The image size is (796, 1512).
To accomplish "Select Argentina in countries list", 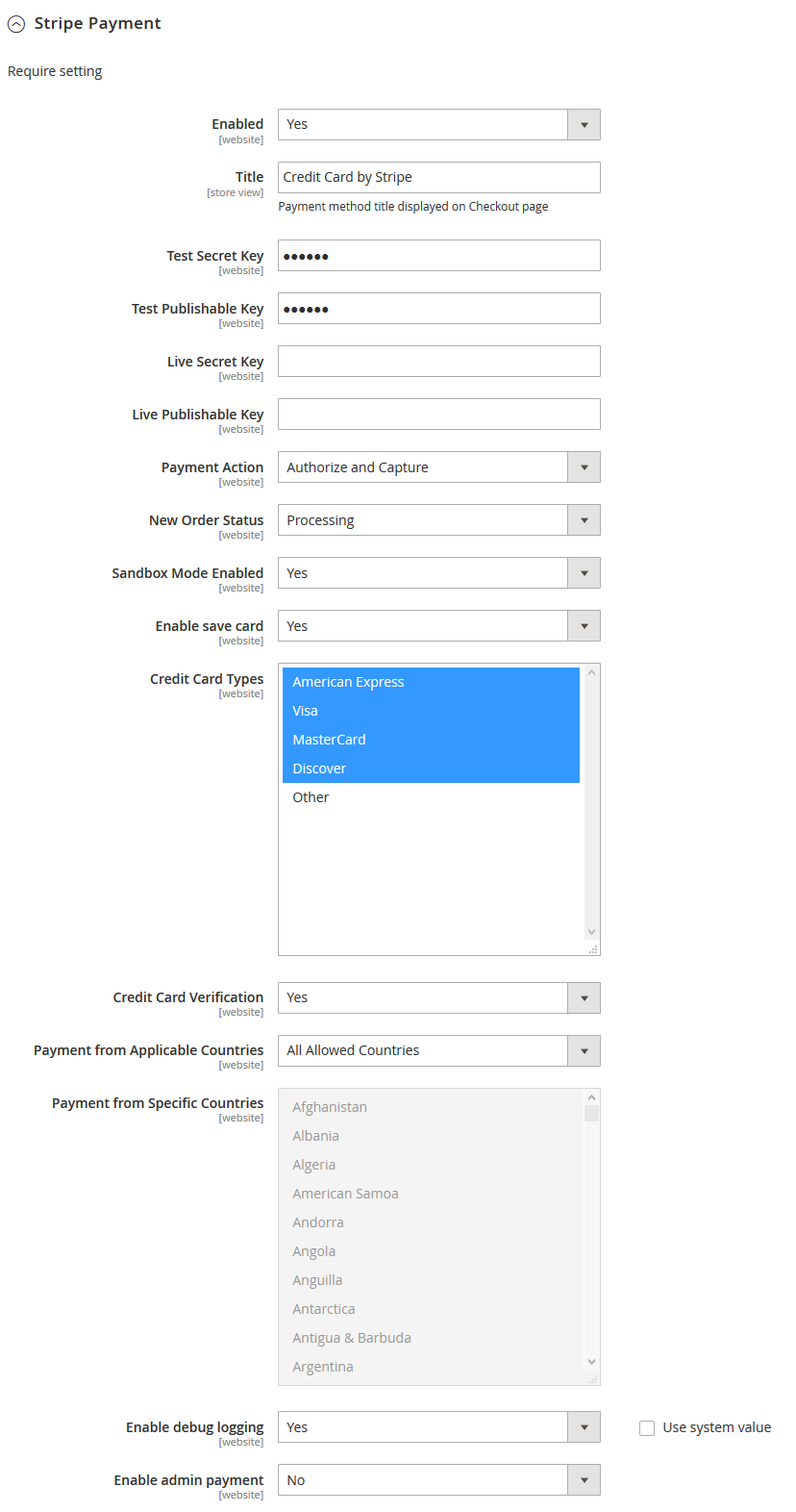I will tap(432, 1367).
